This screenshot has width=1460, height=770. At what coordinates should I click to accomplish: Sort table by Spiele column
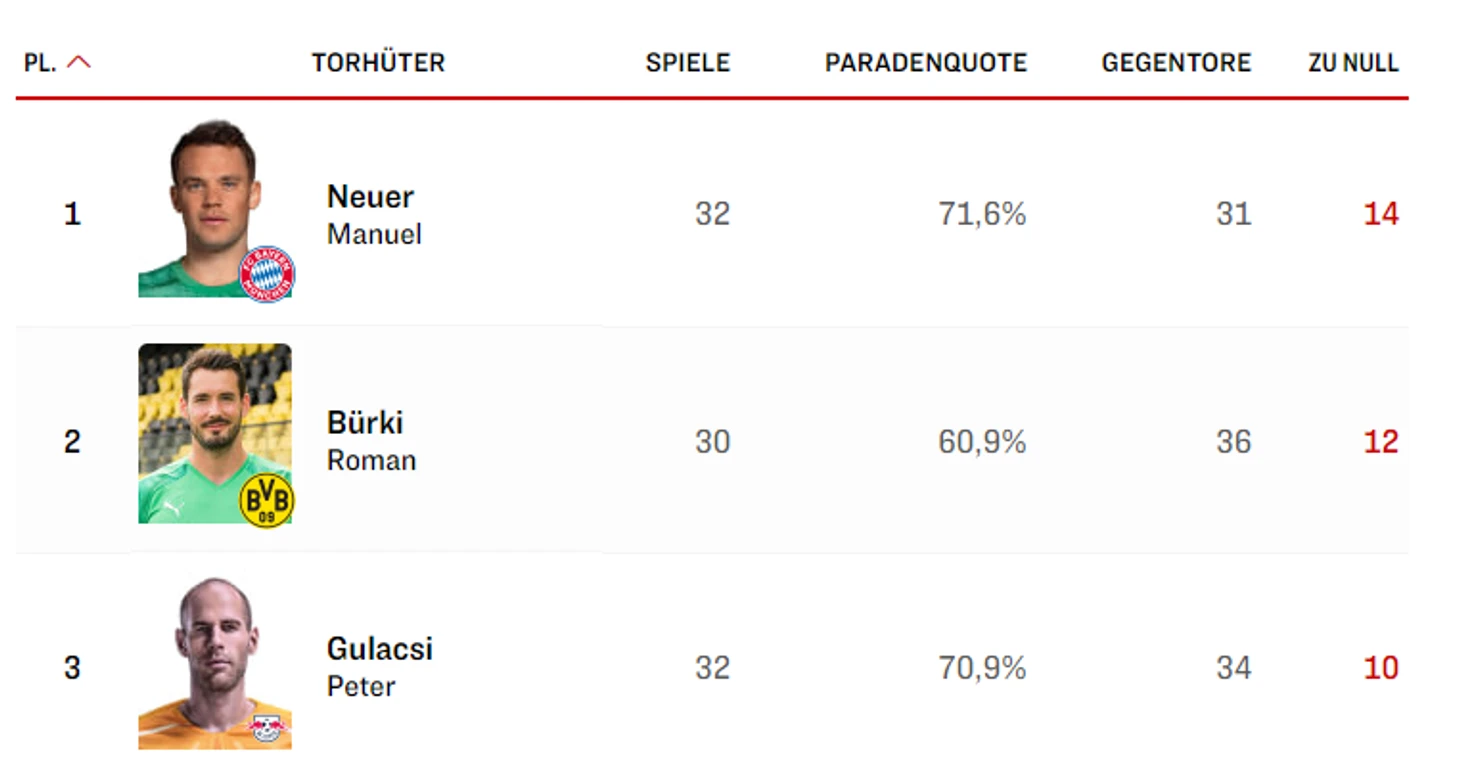coord(688,63)
